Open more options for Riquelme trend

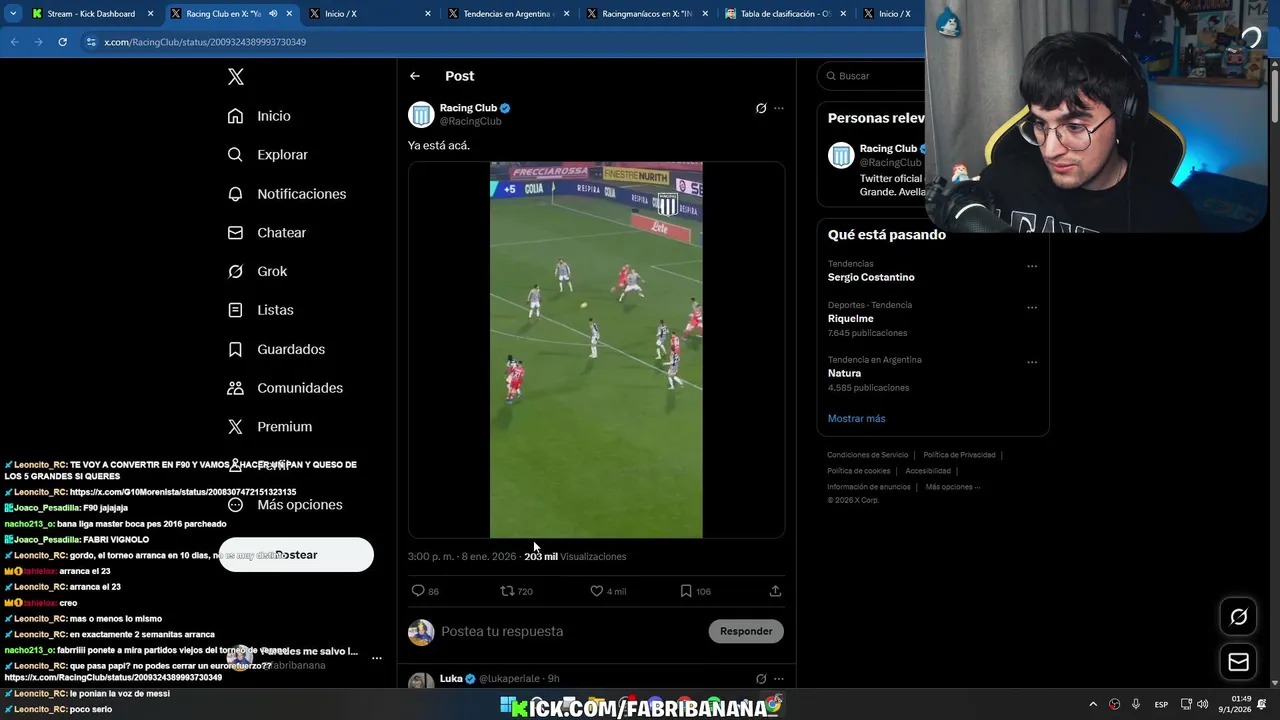pyautogui.click(x=1032, y=308)
